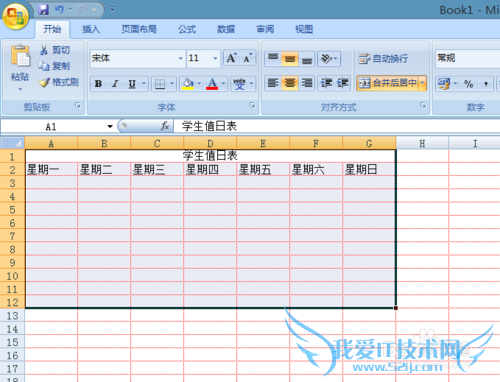Undo the last action

[59, 10]
